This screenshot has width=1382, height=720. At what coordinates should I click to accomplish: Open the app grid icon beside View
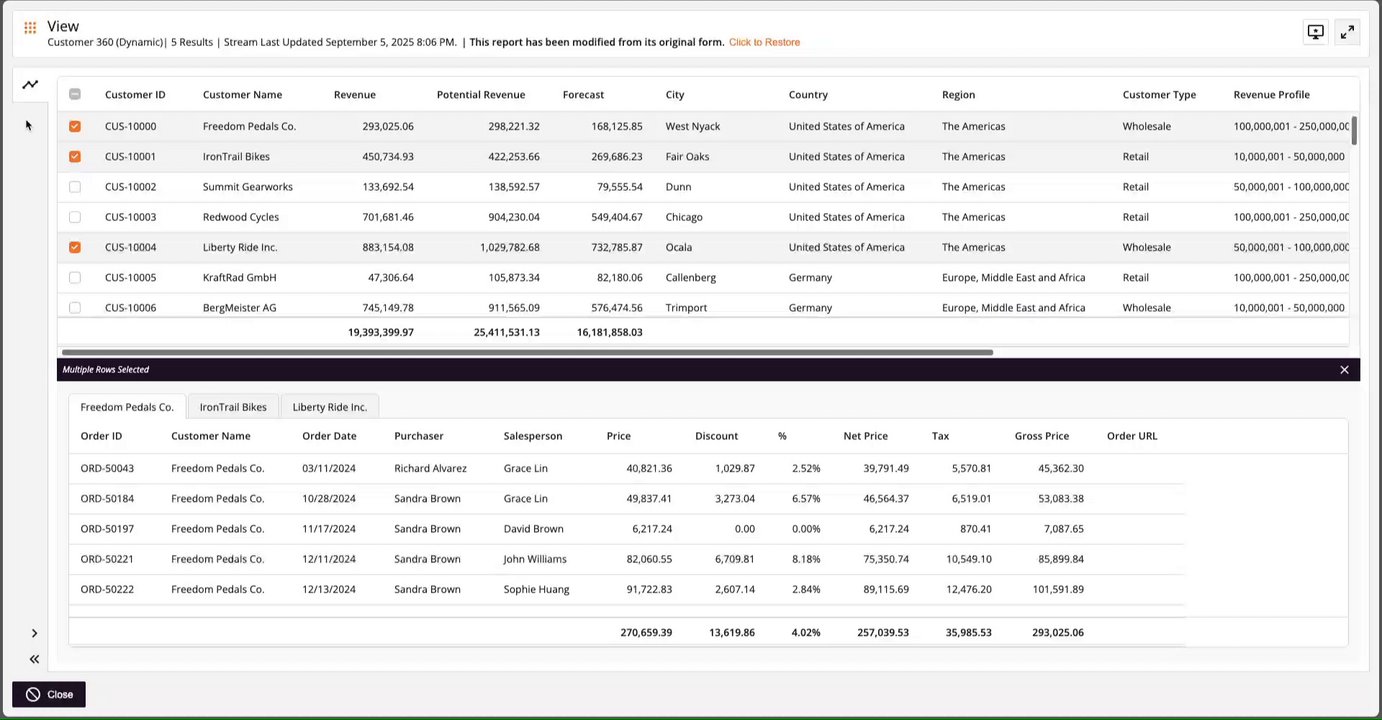point(30,28)
